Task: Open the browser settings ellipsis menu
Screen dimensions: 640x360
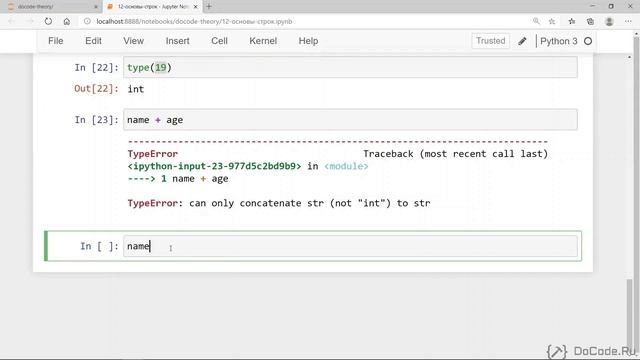Action: coord(628,21)
